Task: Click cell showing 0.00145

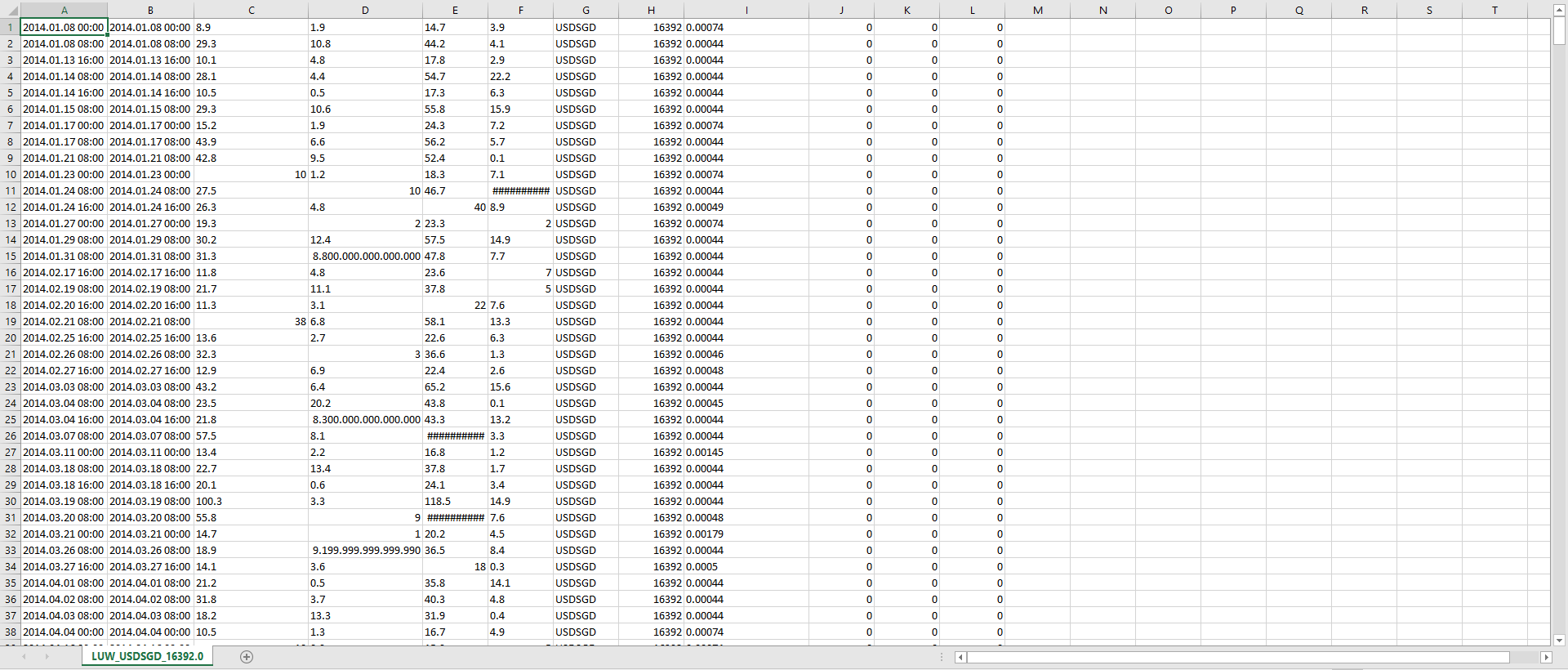Action: point(746,452)
